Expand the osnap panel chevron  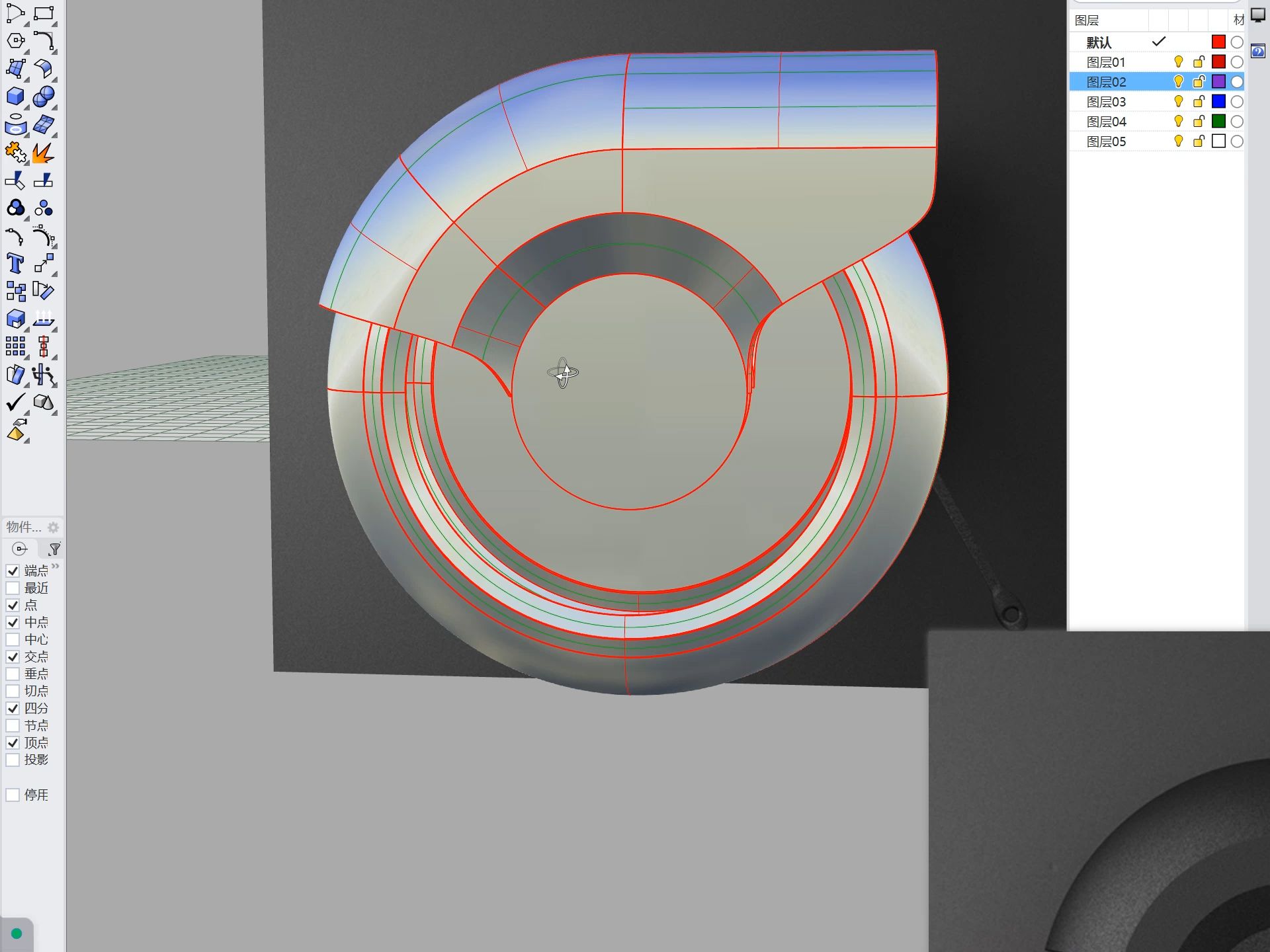[56, 566]
